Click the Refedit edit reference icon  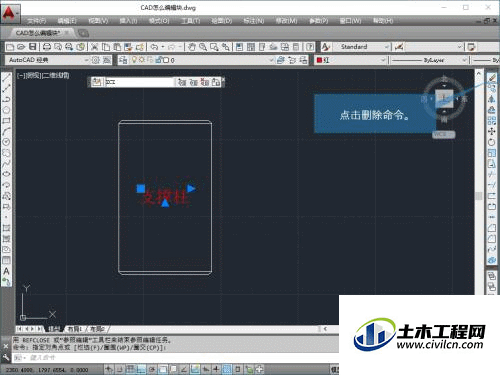(x=96, y=82)
